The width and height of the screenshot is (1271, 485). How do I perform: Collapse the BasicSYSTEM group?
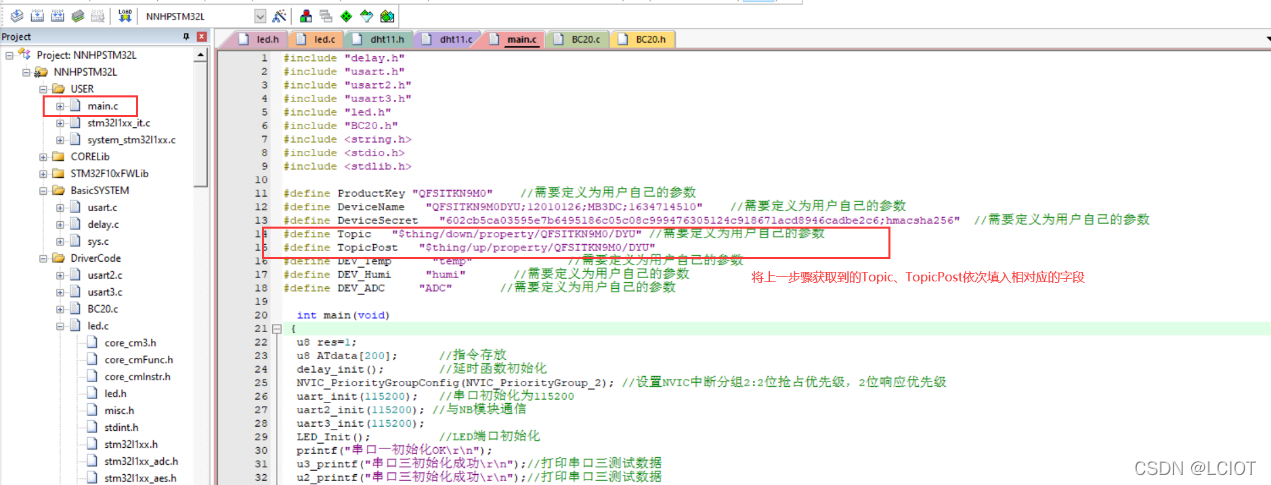click(44, 190)
